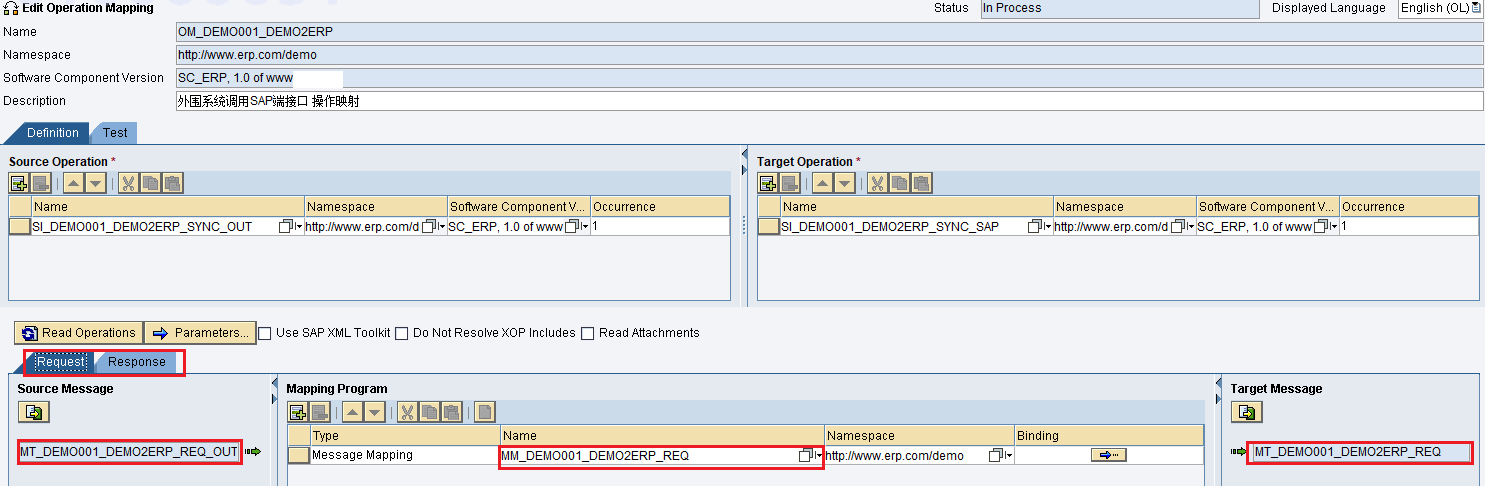Click the Namespace field http://www.erp.com/demo
Image resolution: width=1485 pixels, height=486 pixels.
point(829,55)
